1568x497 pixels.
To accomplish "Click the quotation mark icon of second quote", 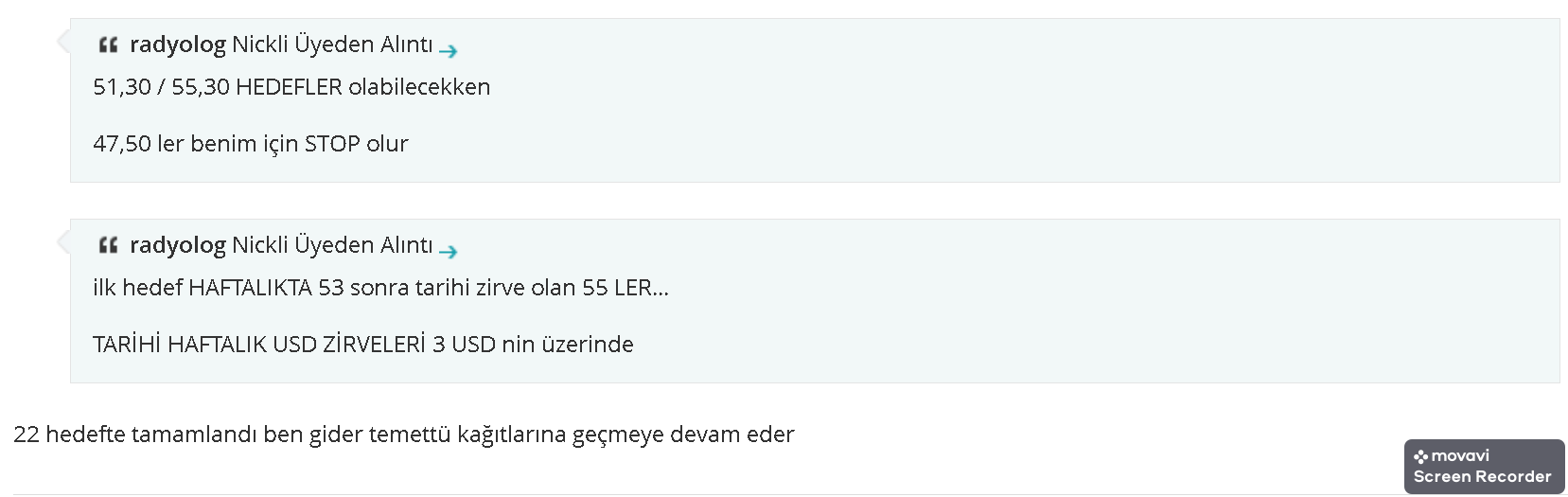I will 108,245.
